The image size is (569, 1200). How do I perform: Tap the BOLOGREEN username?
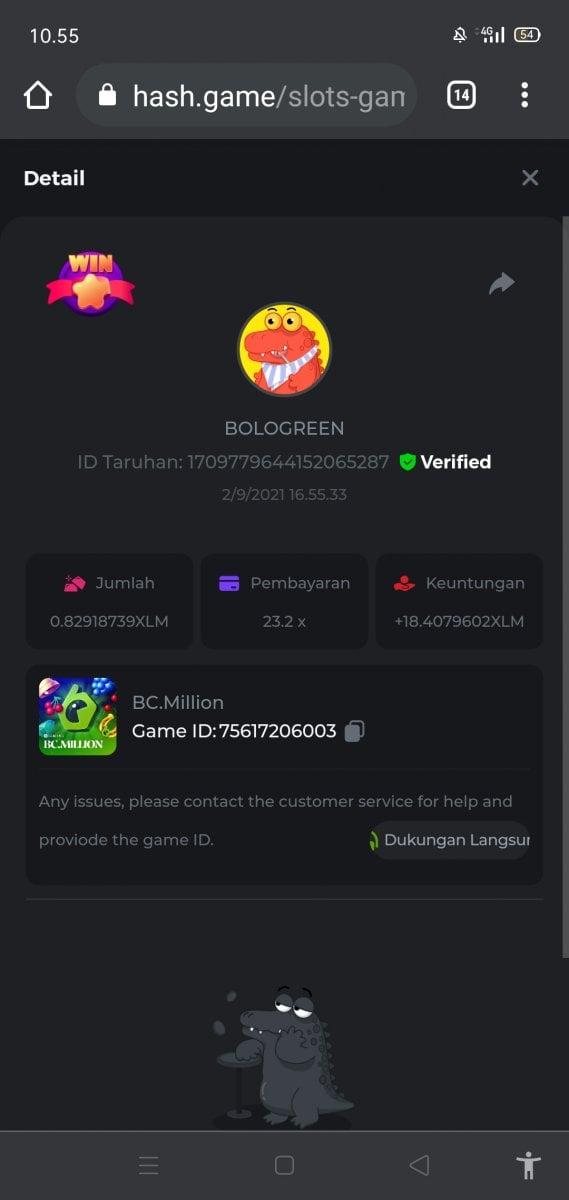(284, 428)
